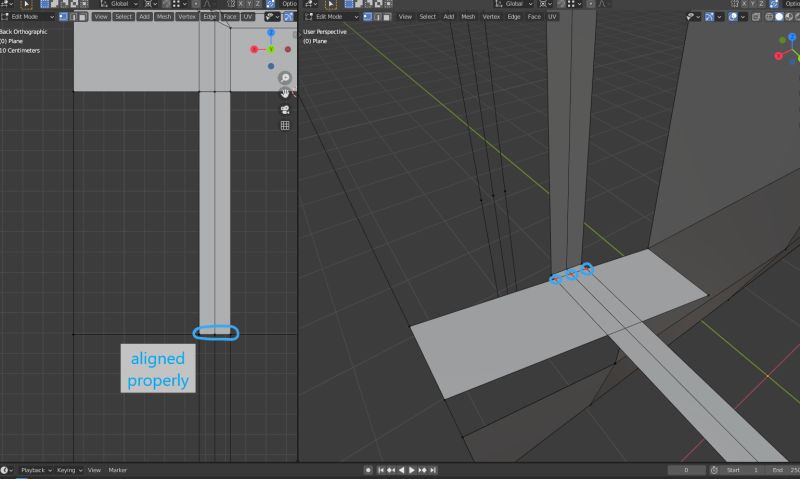Open Face menu in left viewport

[x=230, y=17]
